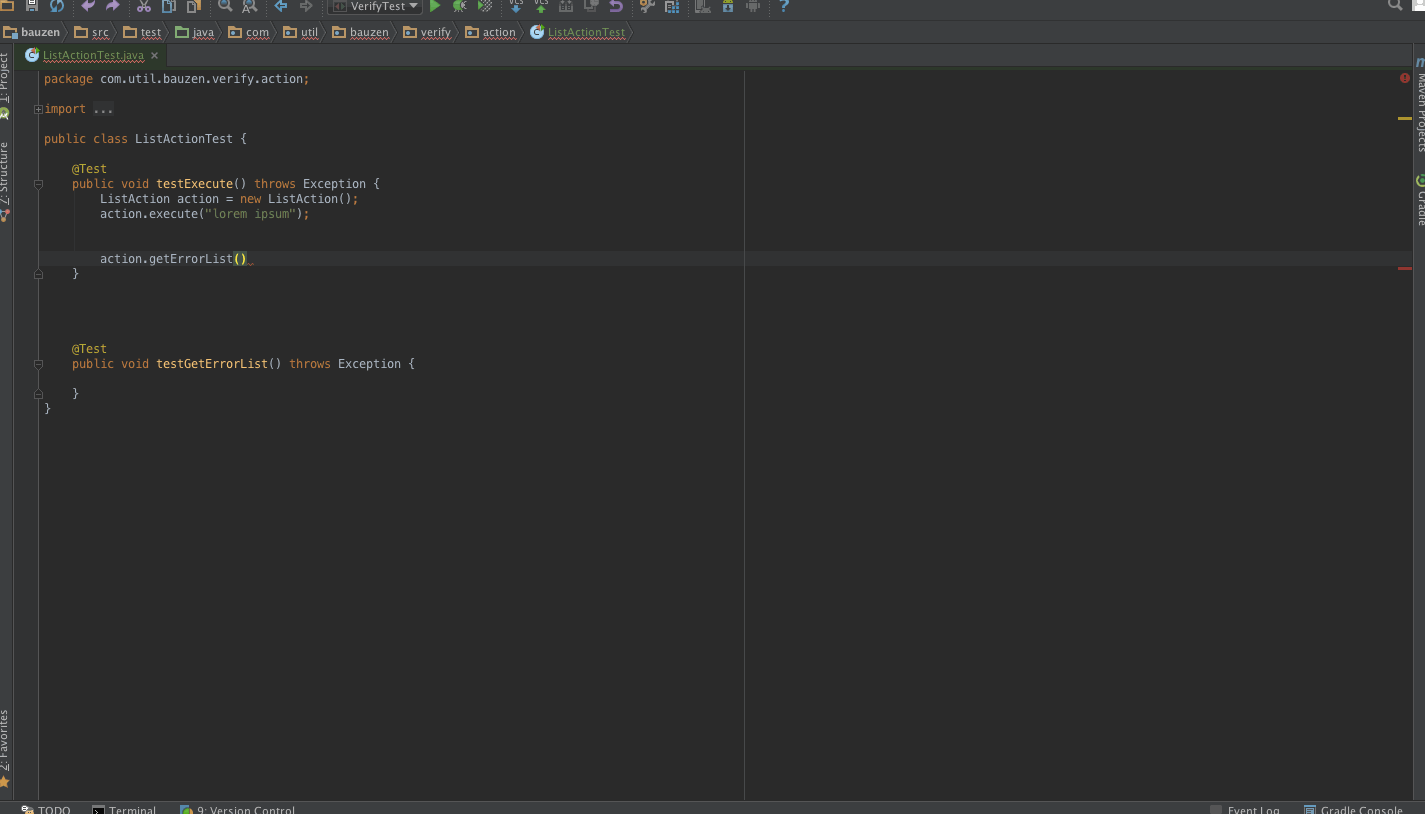Viewport: 1425px width, 814px height.
Task: Click the 'src' breadcrumb folder
Action: point(100,32)
